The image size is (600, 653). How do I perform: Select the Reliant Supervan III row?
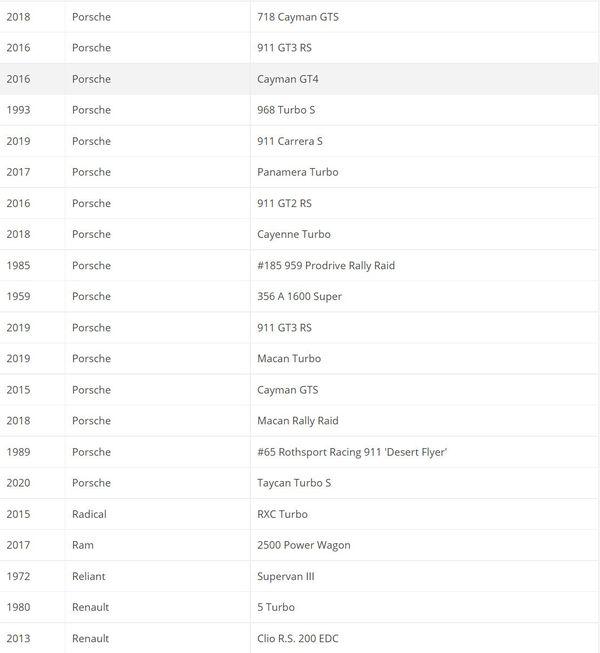(299, 576)
